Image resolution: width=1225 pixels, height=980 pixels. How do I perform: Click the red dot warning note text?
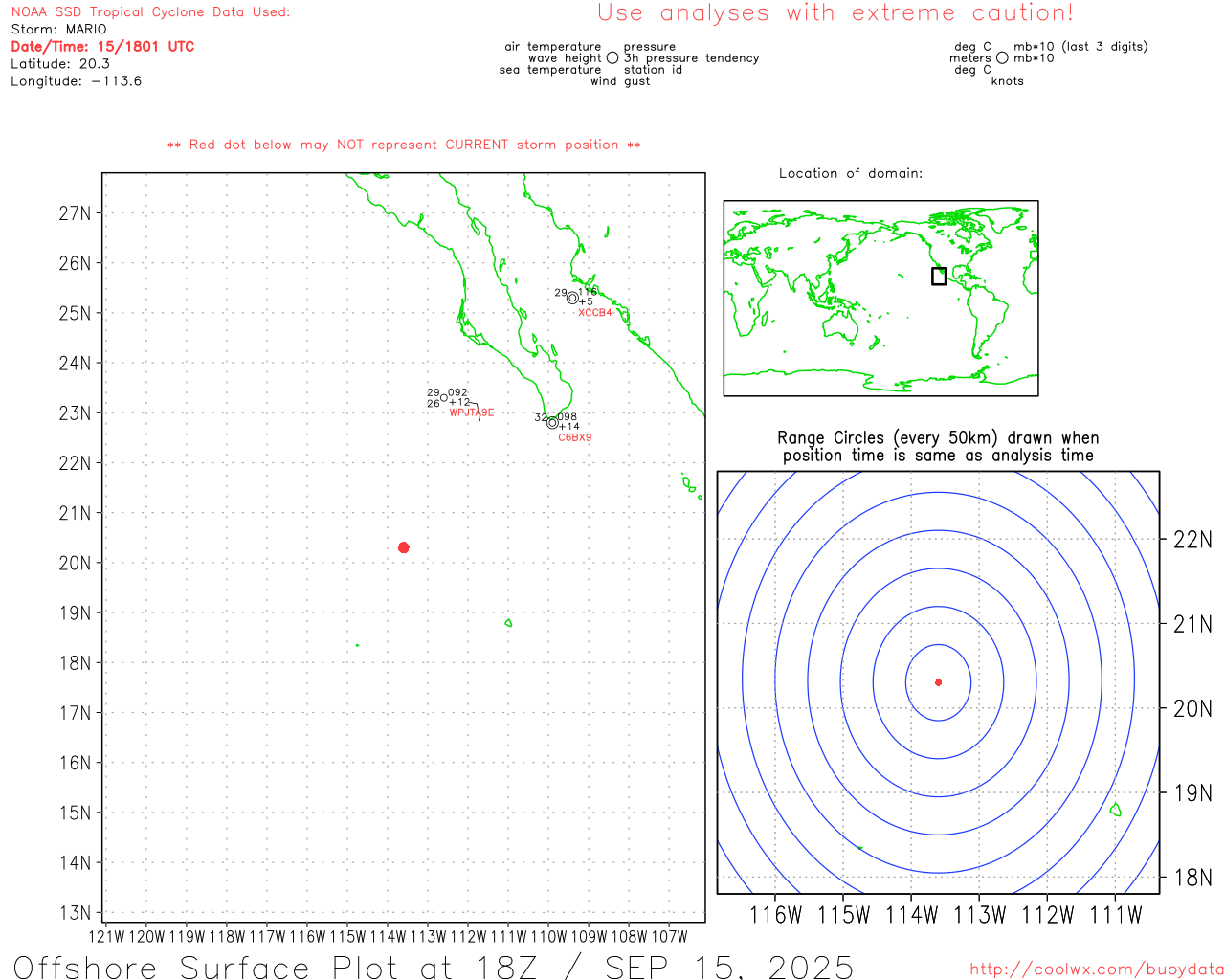click(404, 145)
